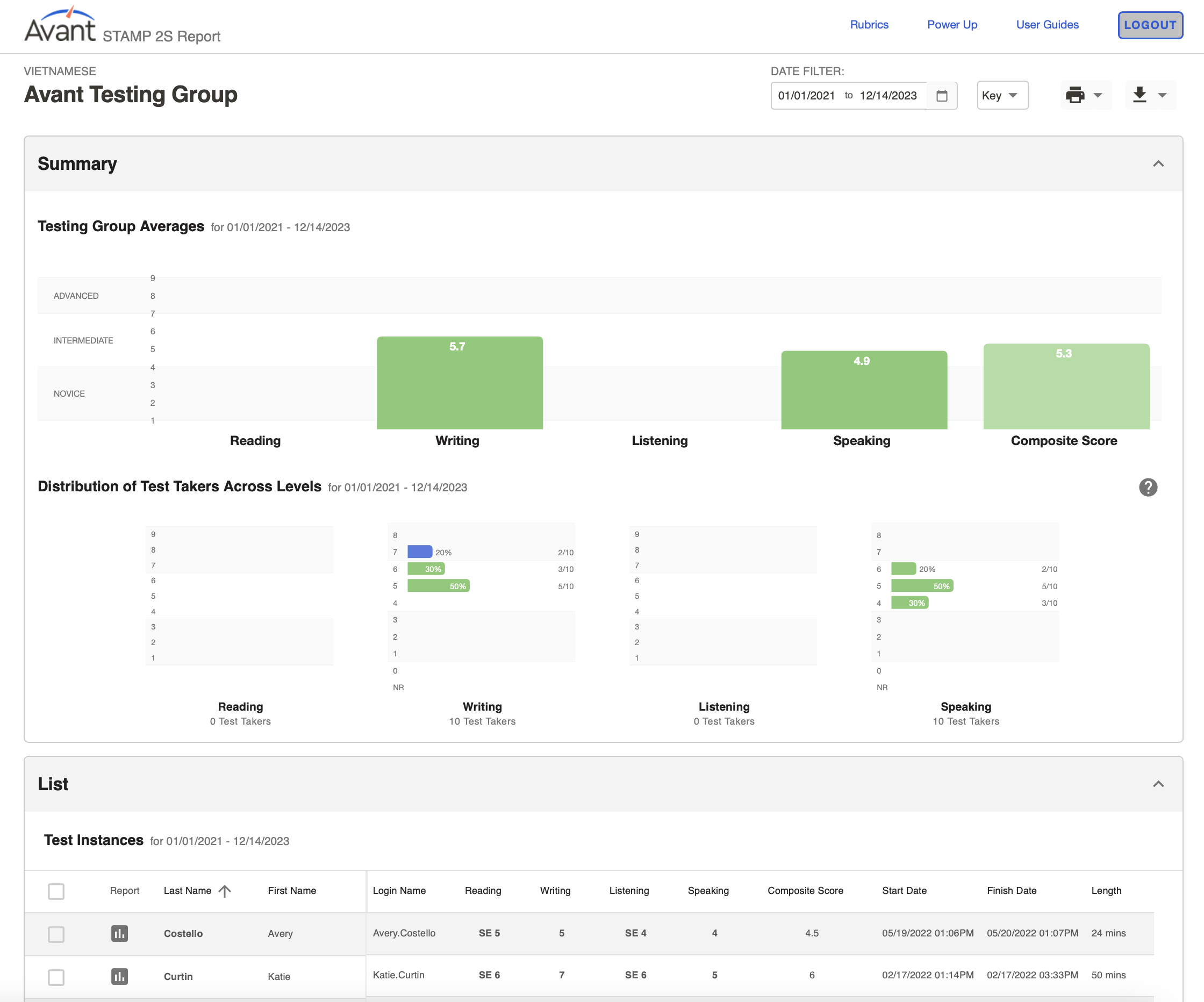The height and width of the screenshot is (1002, 1204).
Task: Open the Power Up link
Action: (x=952, y=25)
